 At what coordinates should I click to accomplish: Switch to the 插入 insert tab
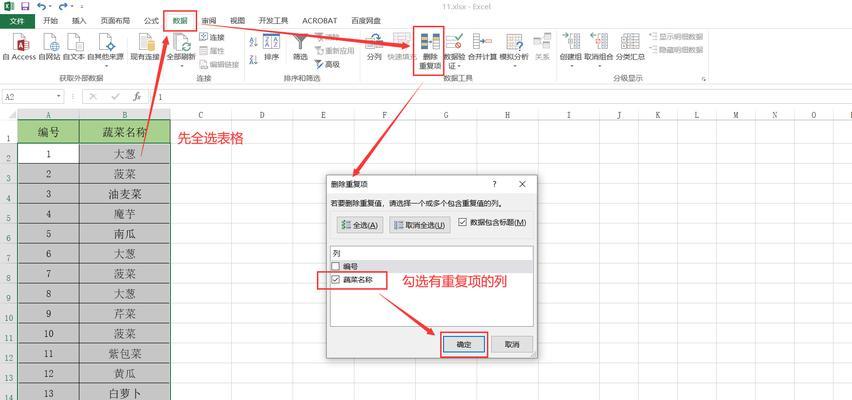click(x=79, y=21)
